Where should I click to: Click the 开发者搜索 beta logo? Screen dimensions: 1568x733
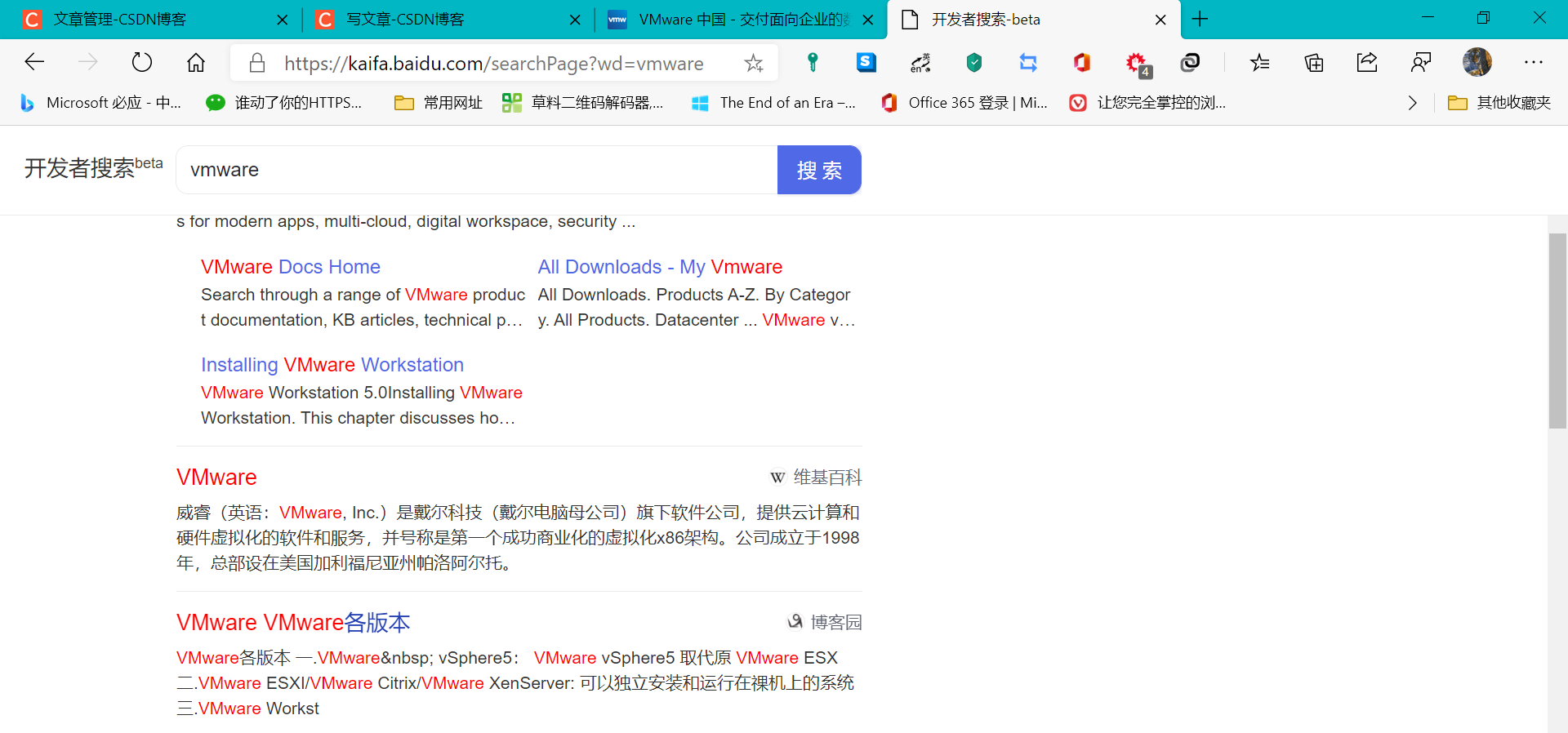93,167
